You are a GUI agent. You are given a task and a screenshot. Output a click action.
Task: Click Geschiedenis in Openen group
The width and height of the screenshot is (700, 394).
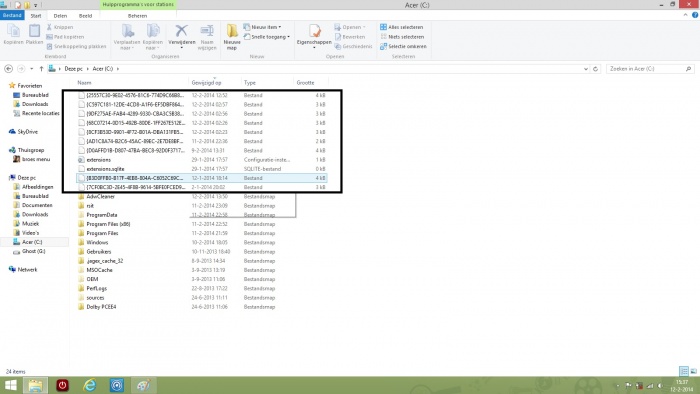click(354, 46)
